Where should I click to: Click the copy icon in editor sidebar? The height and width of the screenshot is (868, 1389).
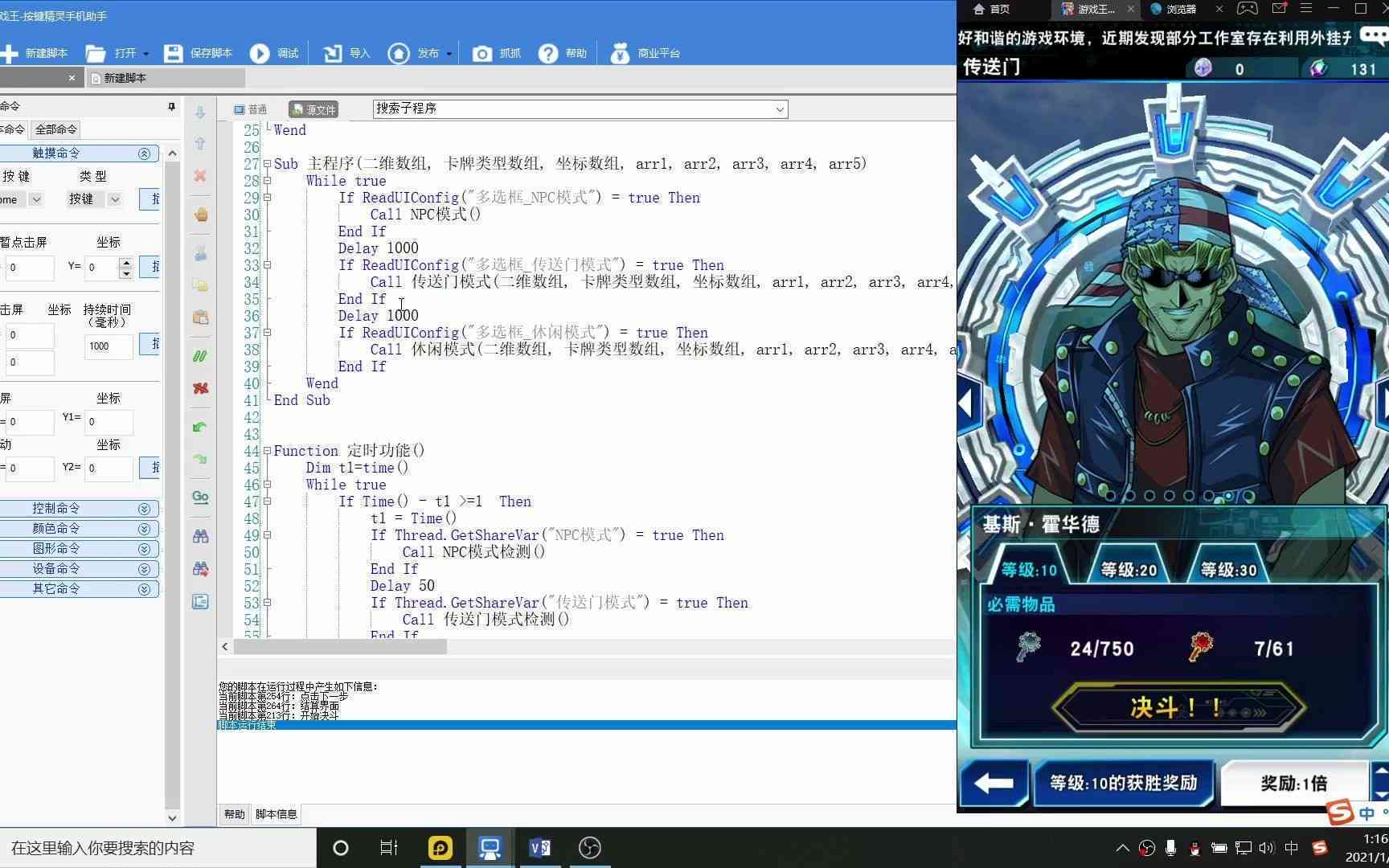(200, 285)
